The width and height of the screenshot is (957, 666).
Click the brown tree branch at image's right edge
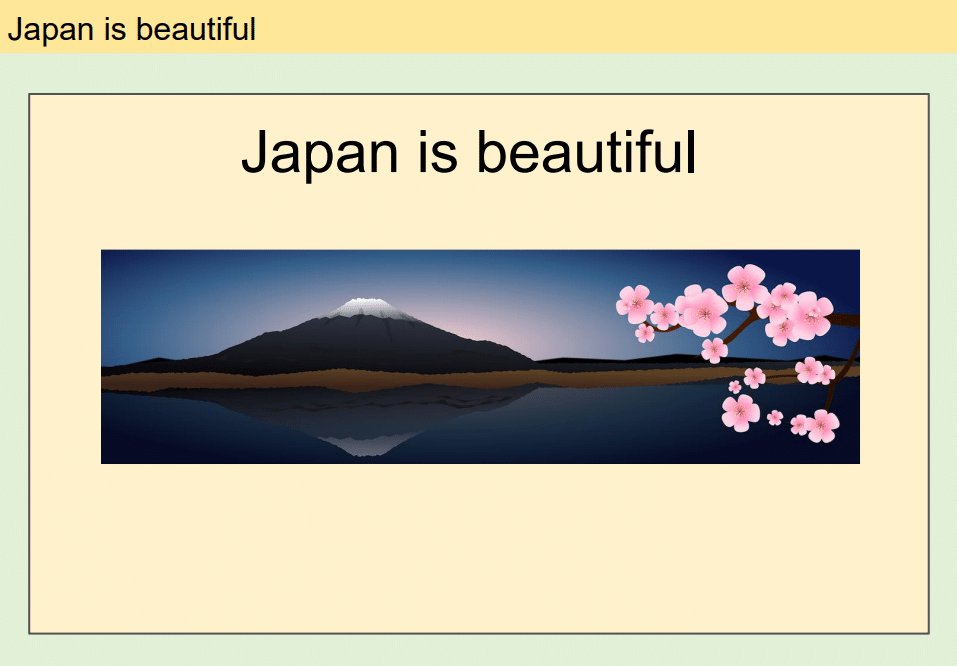[845, 320]
